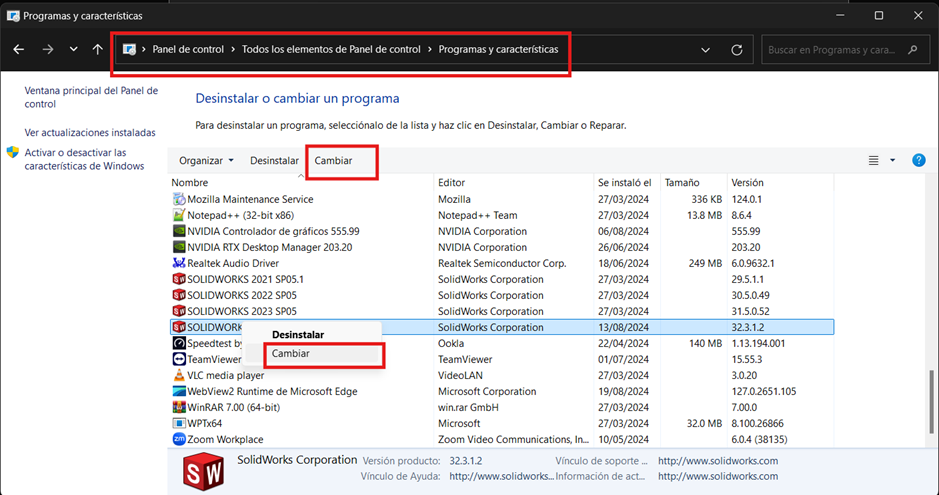Image resolution: width=939 pixels, height=495 pixels.
Task: Click NVIDIA Controlador de gráficos icon
Action: tap(178, 231)
